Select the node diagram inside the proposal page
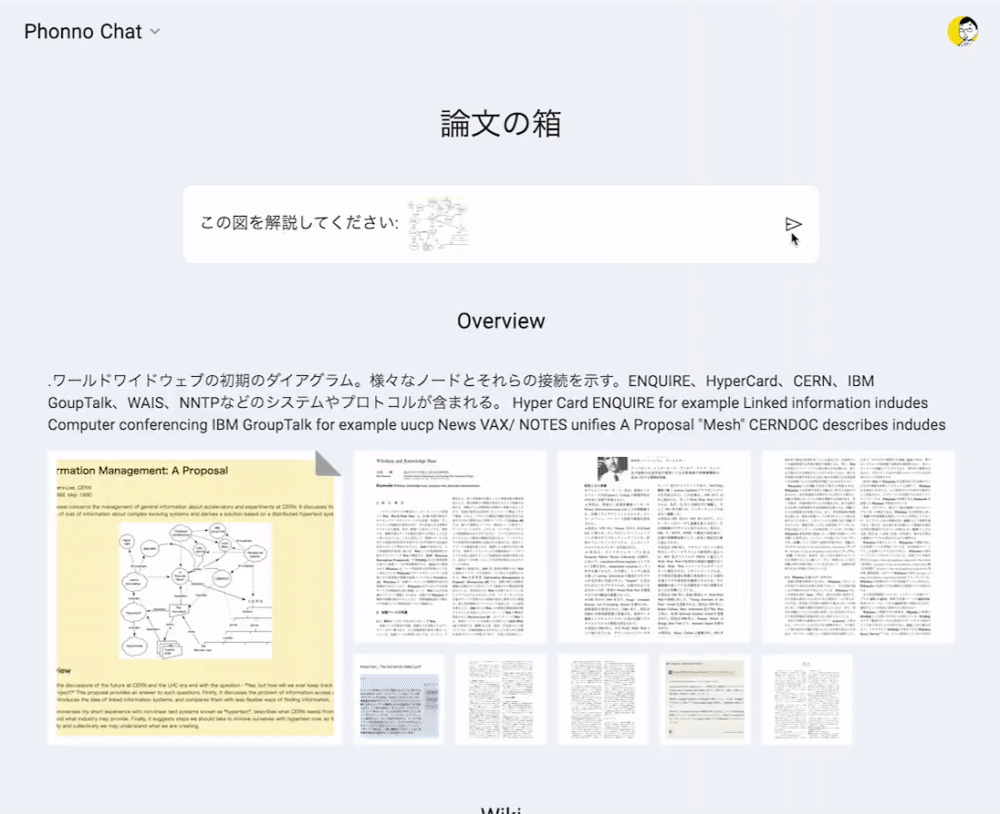 tap(196, 591)
